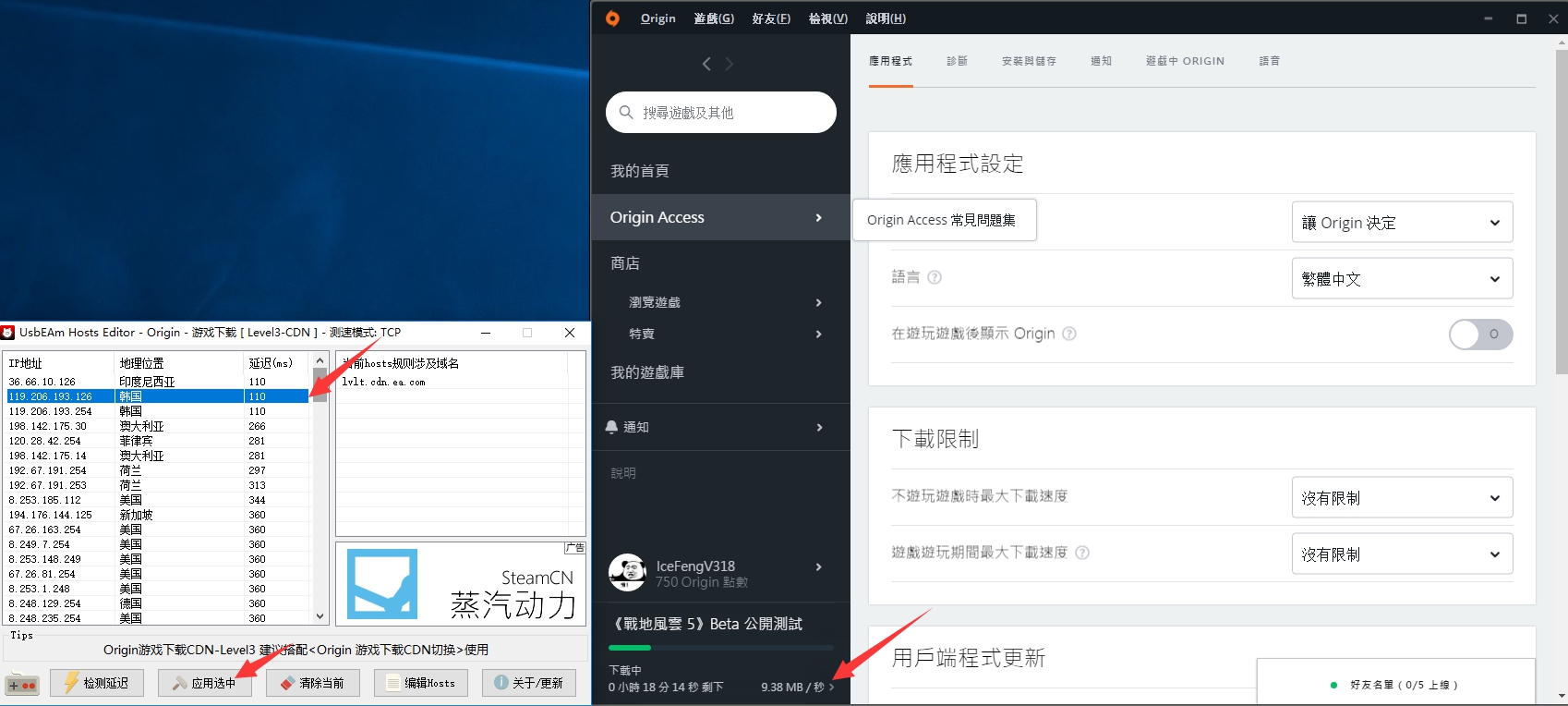Click the gamepad icon in Hosts Editor
This screenshot has width=1568, height=706.
pyautogui.click(x=22, y=685)
